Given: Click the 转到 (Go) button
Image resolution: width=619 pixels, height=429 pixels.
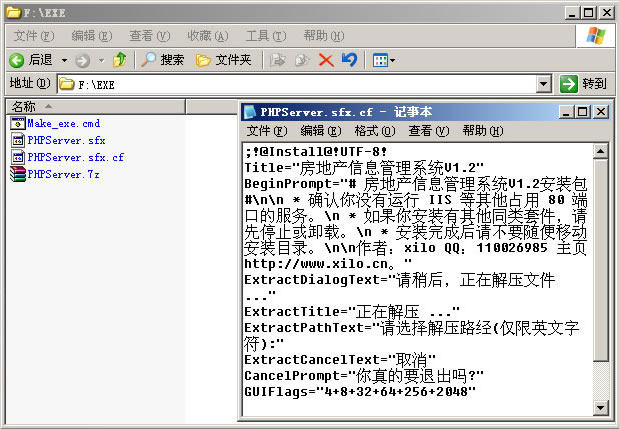Looking at the screenshot, I should 584,85.
